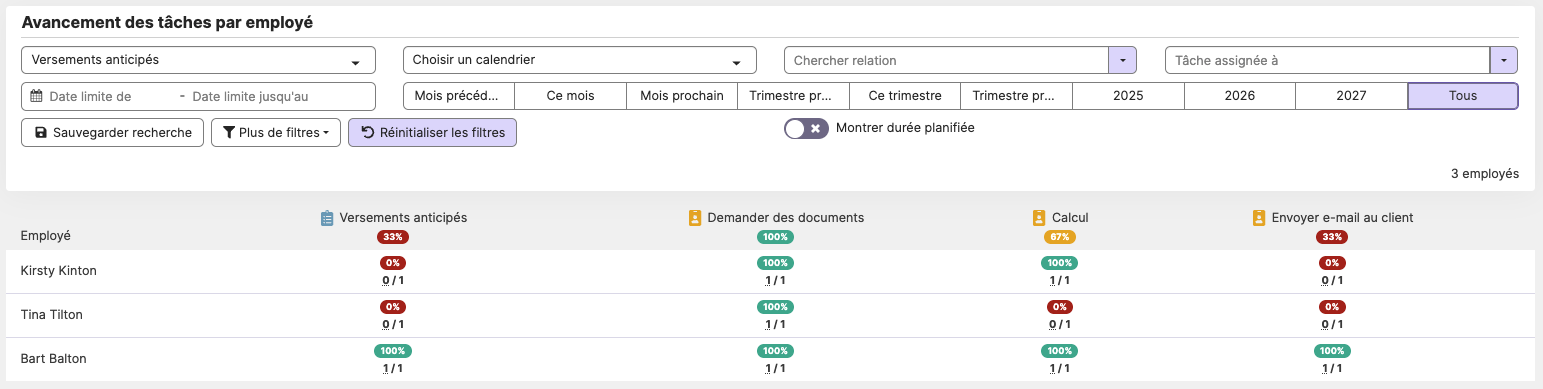Select the 2027 year tab
Viewport: 1543px width, 389px height.
pos(1352,96)
